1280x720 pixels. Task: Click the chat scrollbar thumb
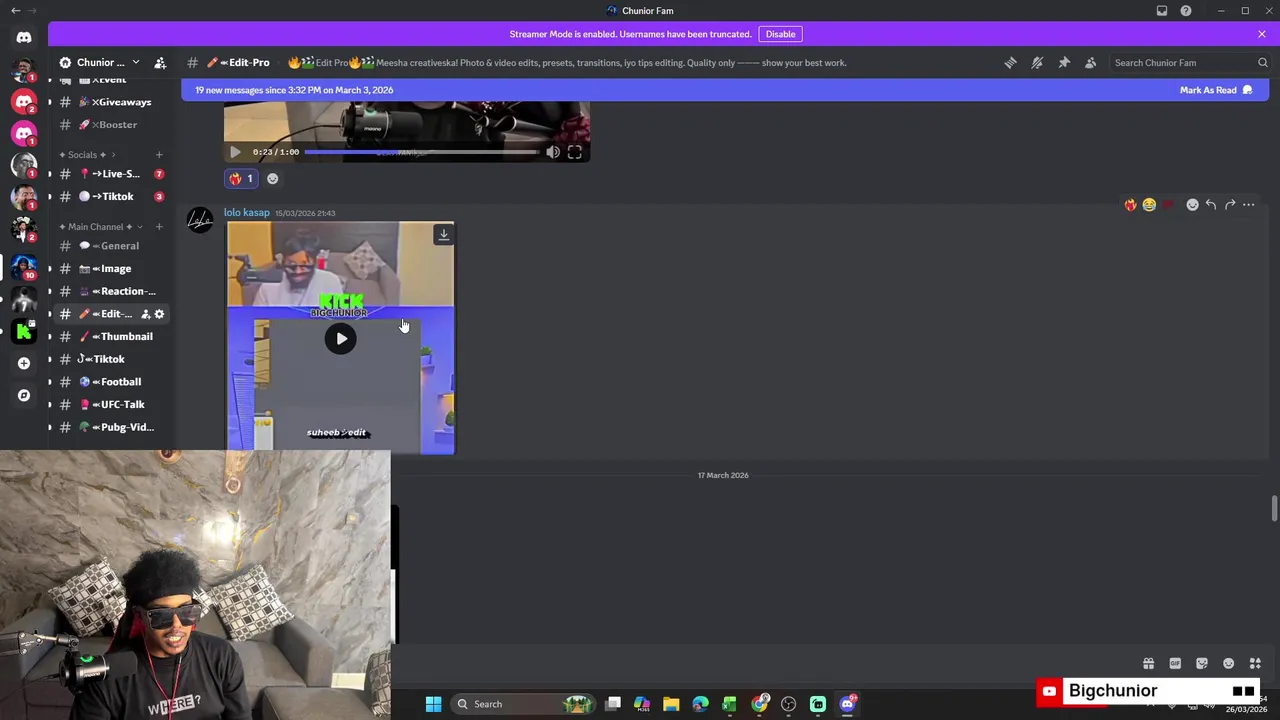pyautogui.click(x=1274, y=508)
